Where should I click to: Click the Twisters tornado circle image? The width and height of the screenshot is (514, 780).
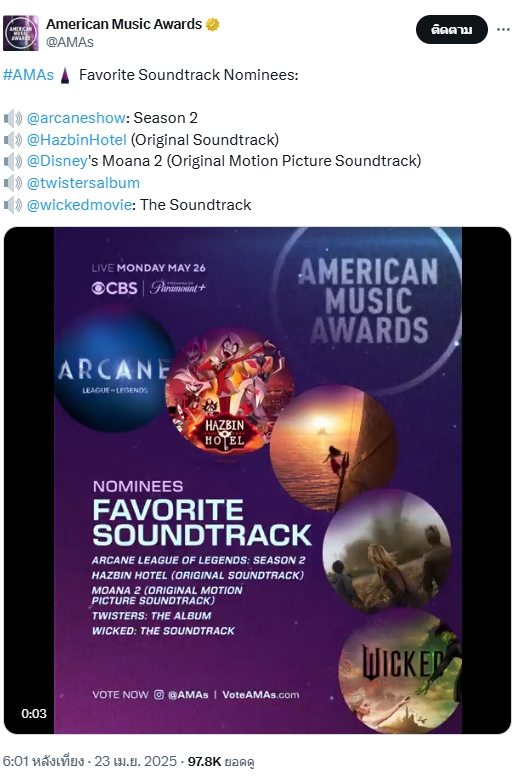click(387, 551)
